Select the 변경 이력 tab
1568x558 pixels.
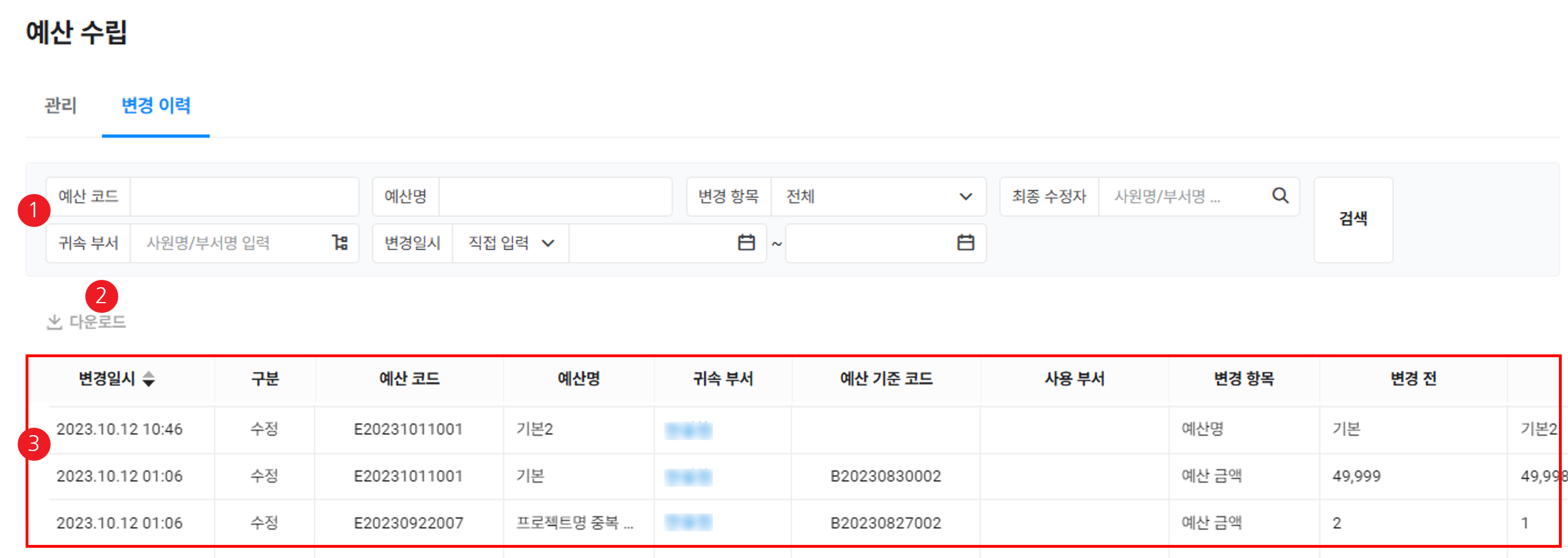[156, 105]
